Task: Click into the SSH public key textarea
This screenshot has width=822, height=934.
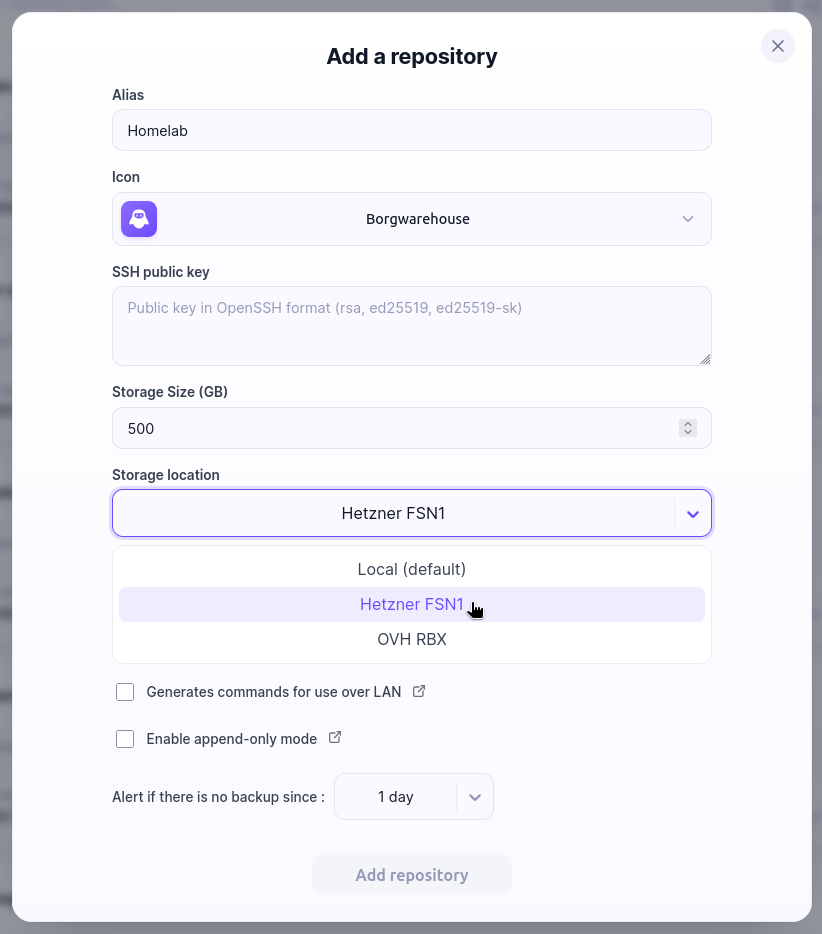Action: coord(412,326)
